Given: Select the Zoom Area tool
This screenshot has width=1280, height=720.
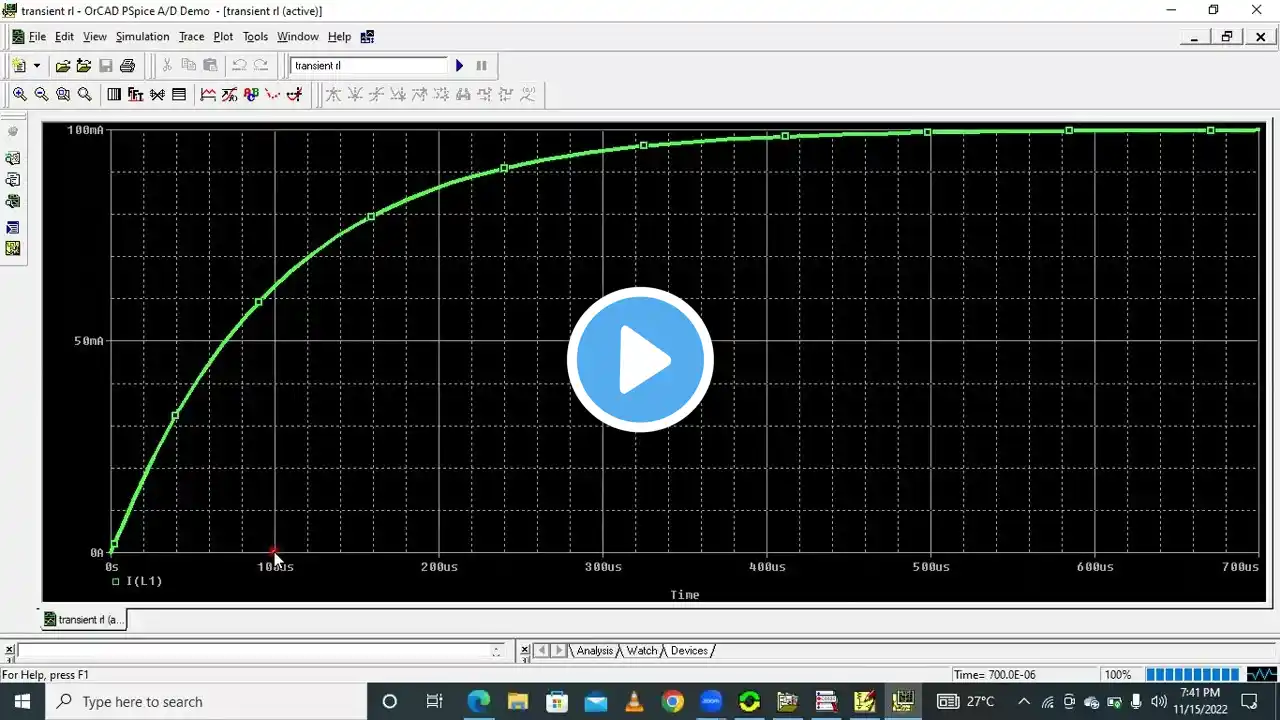Looking at the screenshot, I should click(x=63, y=94).
